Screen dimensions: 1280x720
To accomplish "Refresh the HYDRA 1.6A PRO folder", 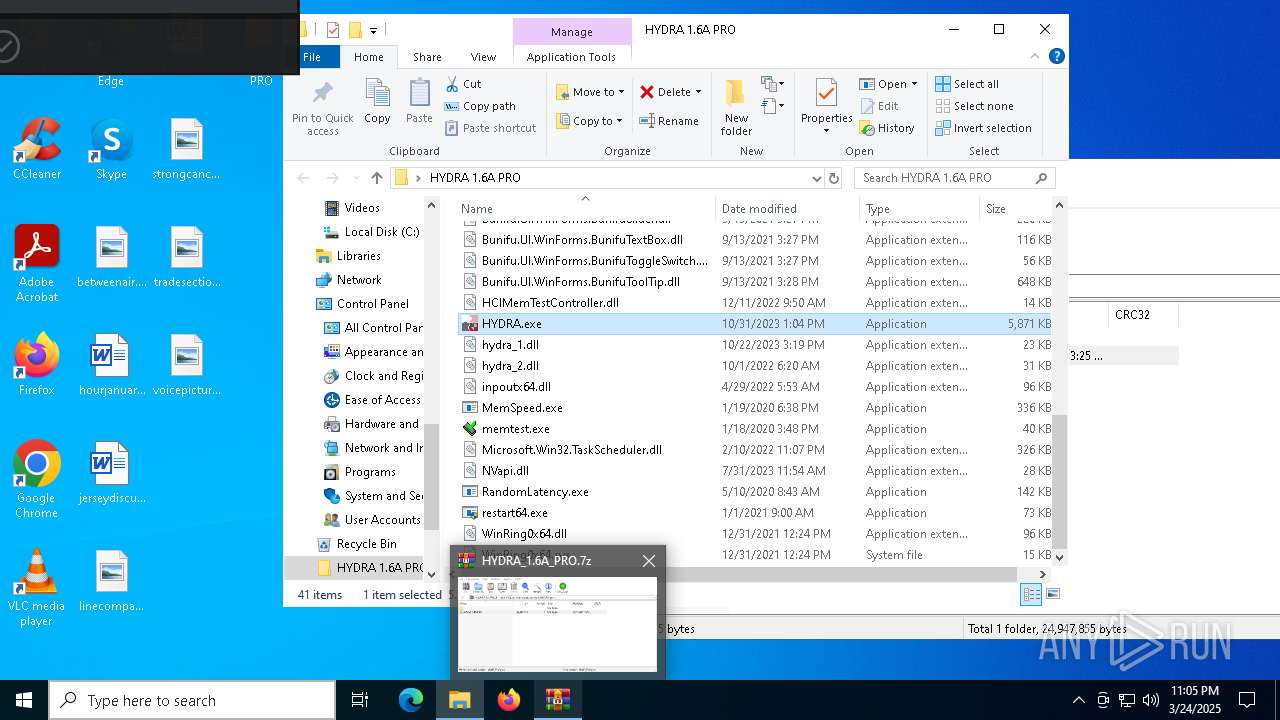I will (x=834, y=178).
